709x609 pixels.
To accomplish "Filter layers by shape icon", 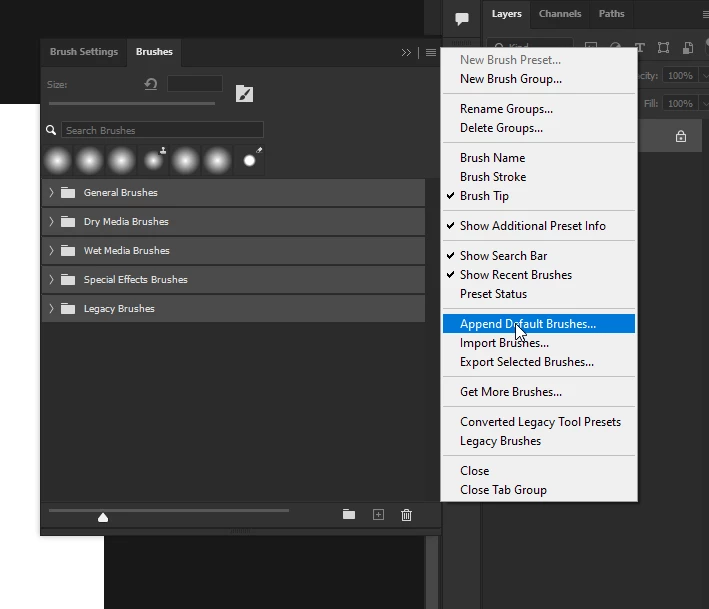I will click(663, 47).
